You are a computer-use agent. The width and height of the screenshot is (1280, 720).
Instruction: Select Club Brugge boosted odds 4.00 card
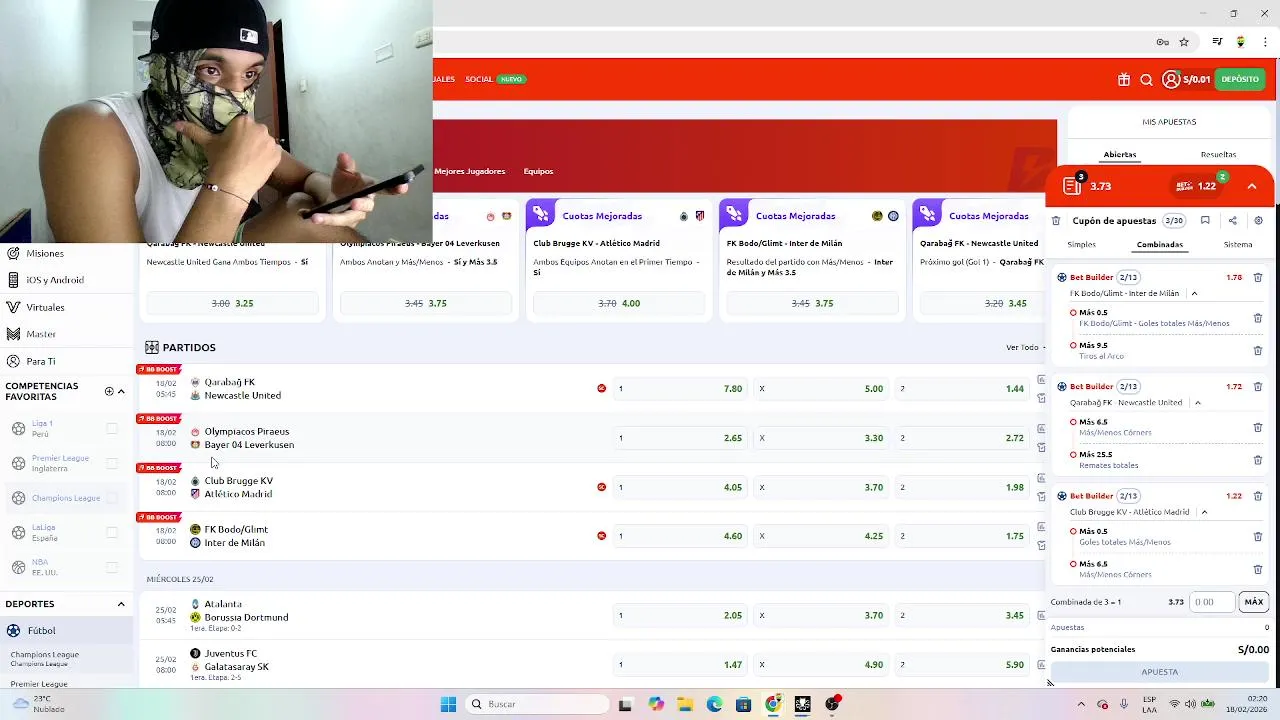[619, 304]
